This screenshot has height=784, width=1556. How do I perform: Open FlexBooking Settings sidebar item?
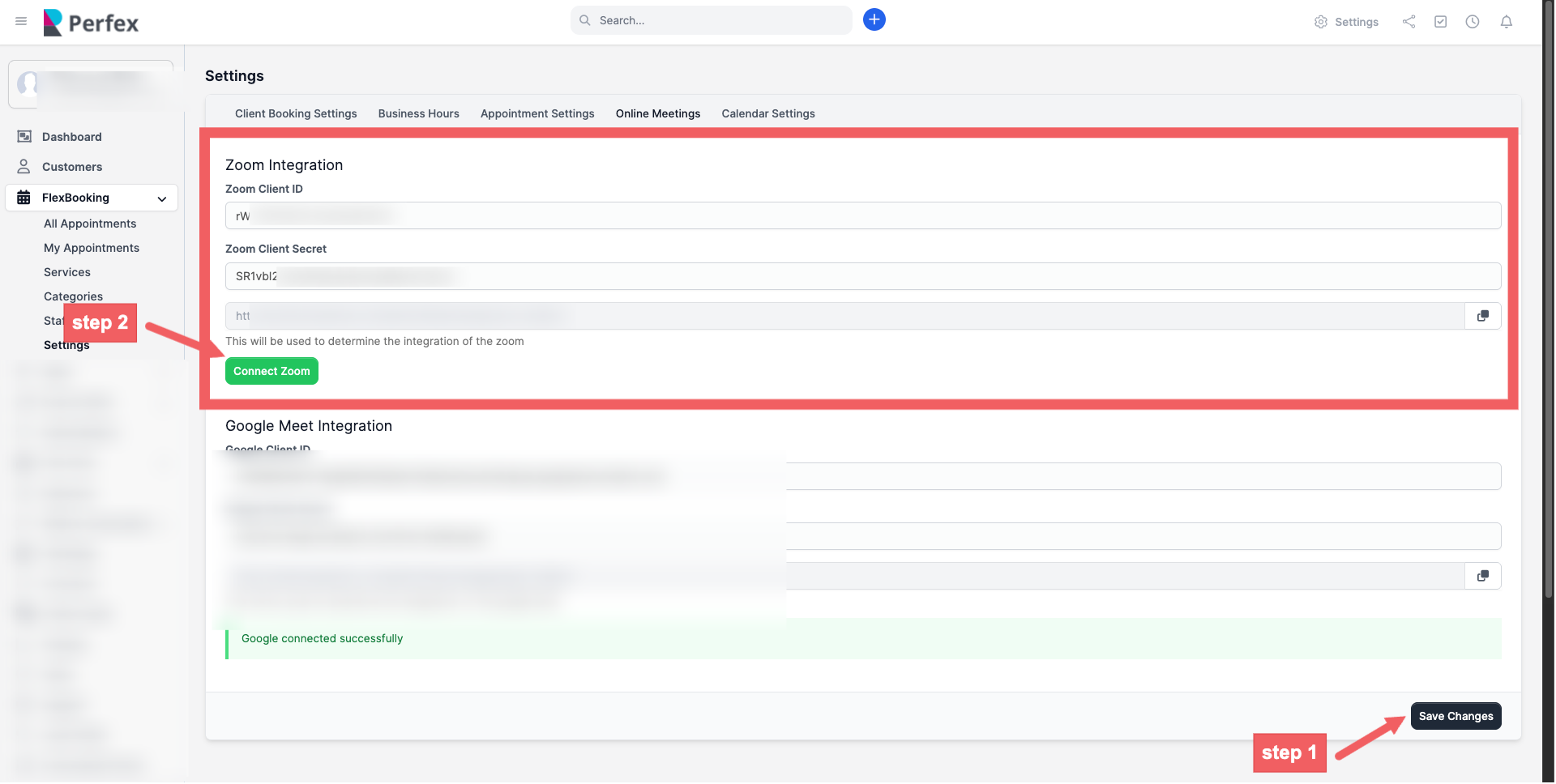point(66,345)
